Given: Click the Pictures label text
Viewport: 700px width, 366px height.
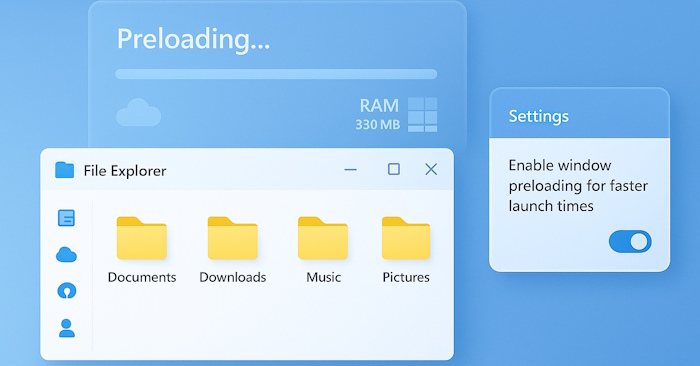Looking at the screenshot, I should coord(406,277).
